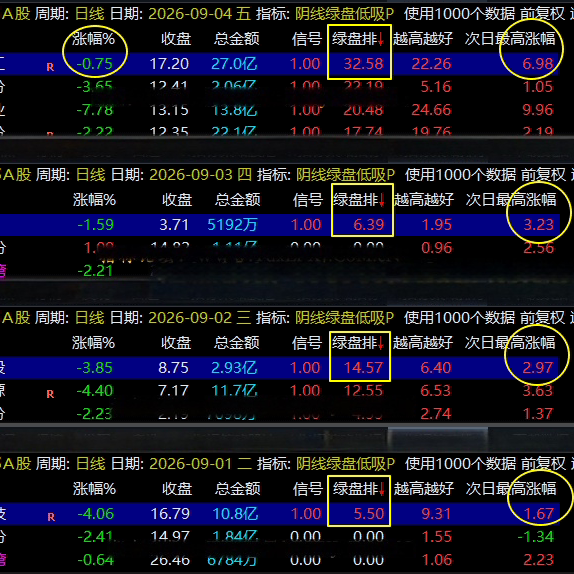574x574 pixels.
Task: Sort by 总金额 column in 2026-09-04 table
Action: [x=236, y=39]
